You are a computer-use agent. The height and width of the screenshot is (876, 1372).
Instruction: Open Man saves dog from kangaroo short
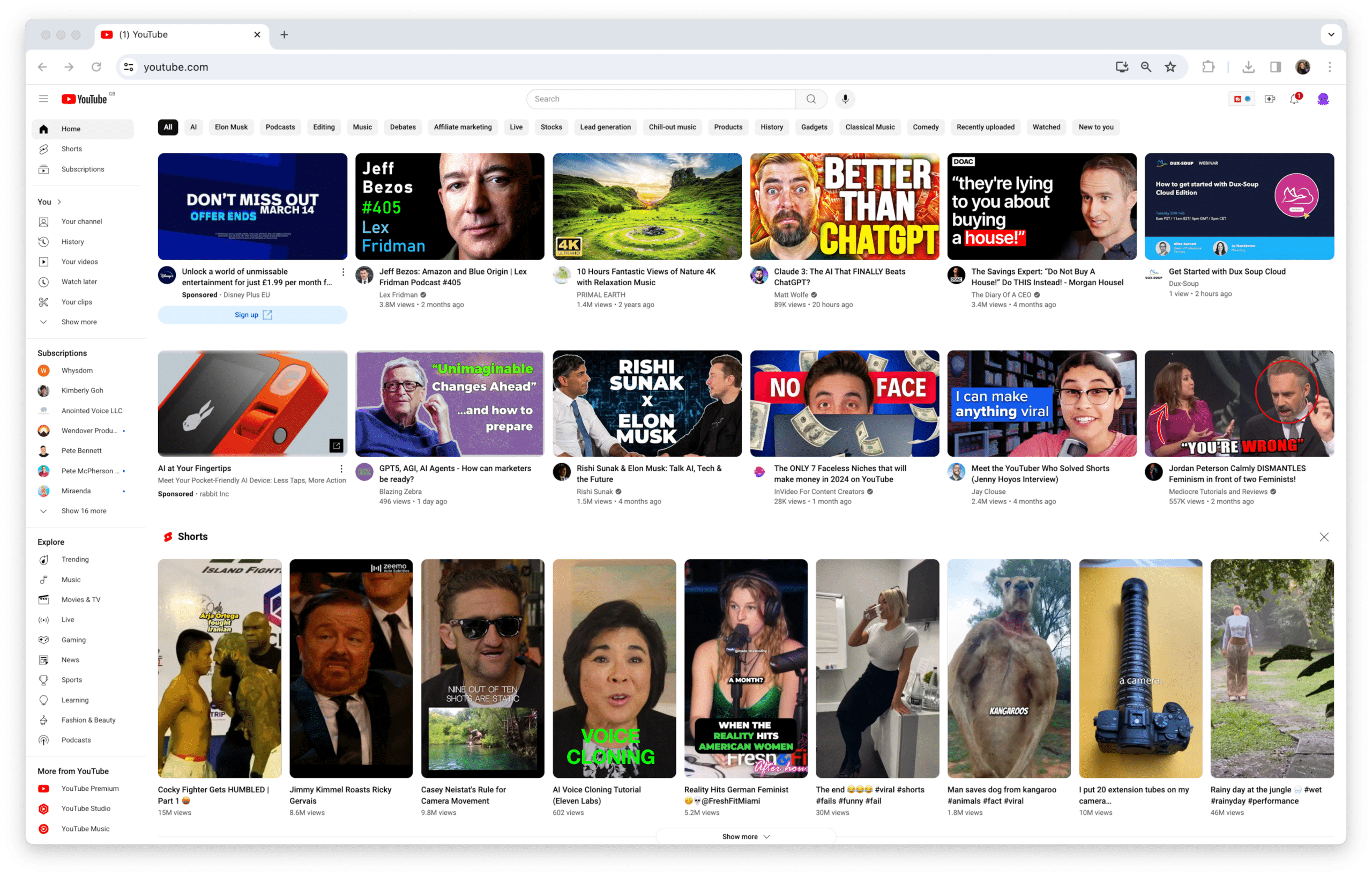pos(1009,669)
